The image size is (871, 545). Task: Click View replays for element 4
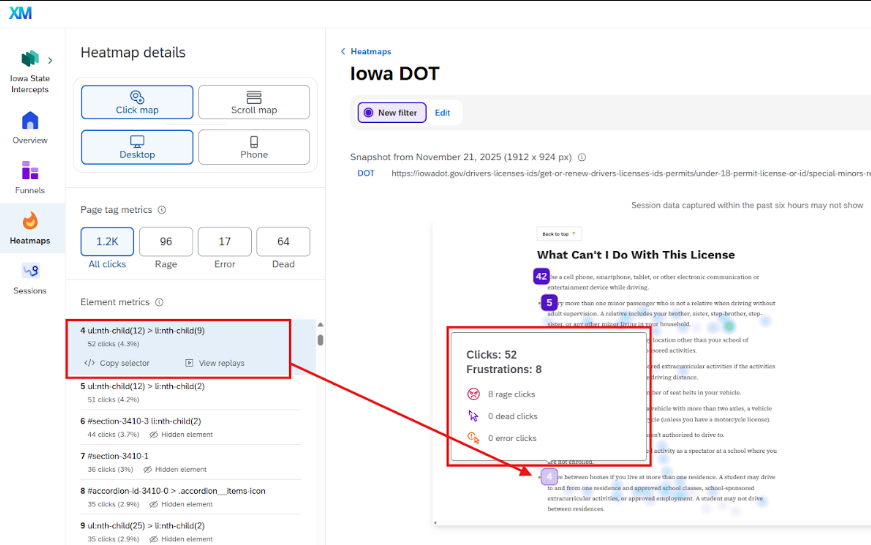click(215, 363)
